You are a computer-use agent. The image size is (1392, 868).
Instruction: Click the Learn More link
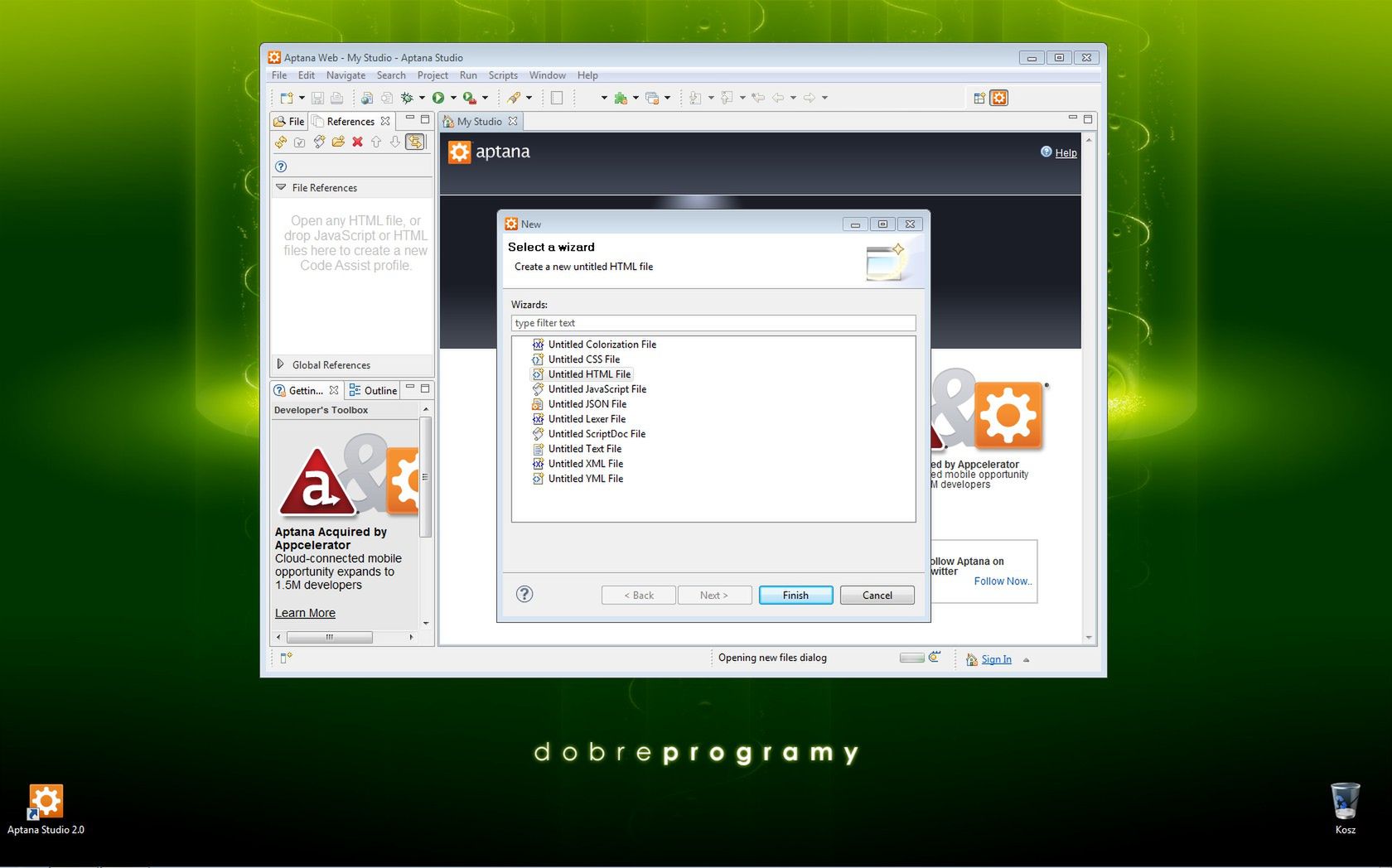[x=305, y=613]
